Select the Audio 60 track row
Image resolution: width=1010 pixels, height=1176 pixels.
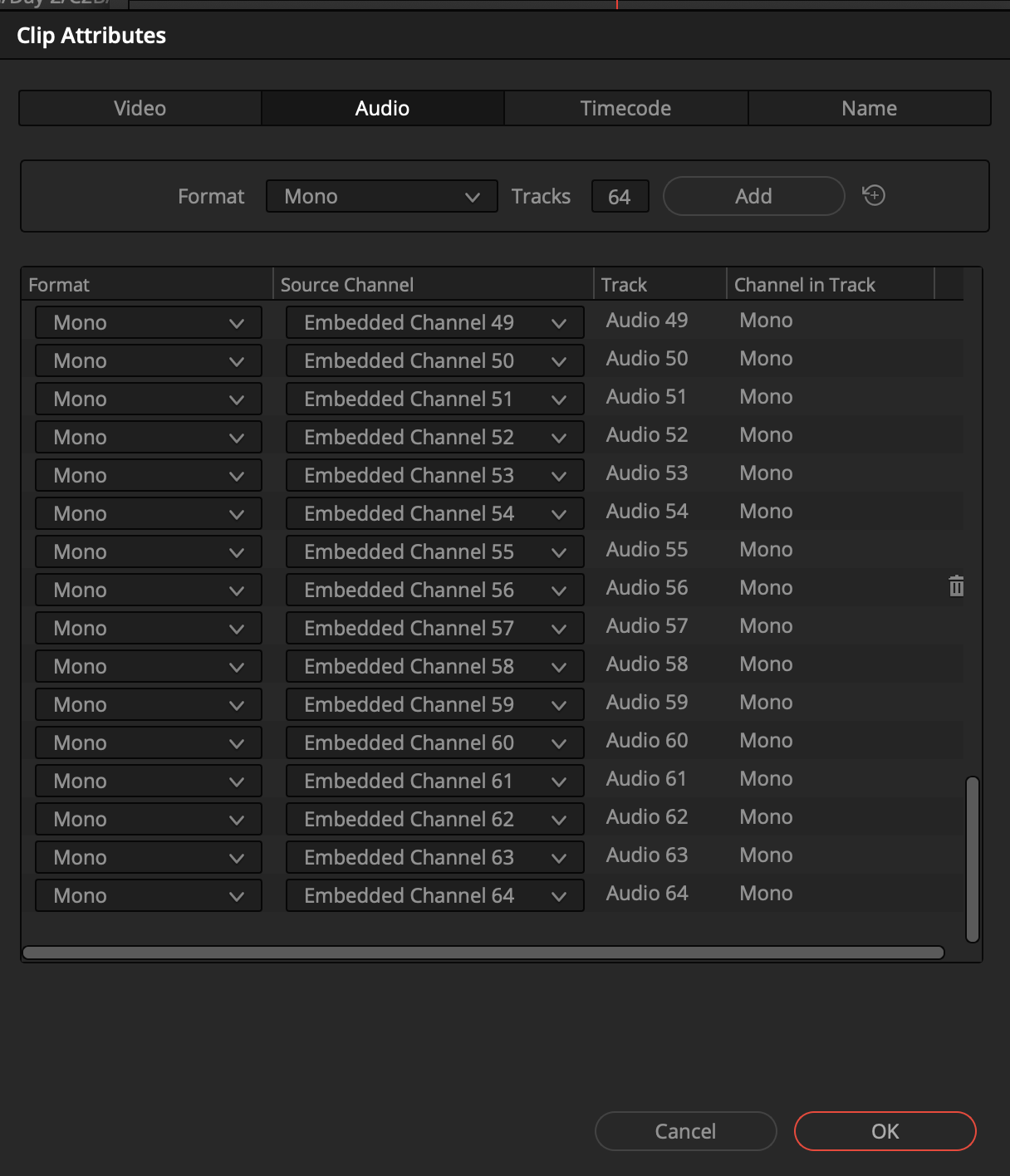pos(647,741)
